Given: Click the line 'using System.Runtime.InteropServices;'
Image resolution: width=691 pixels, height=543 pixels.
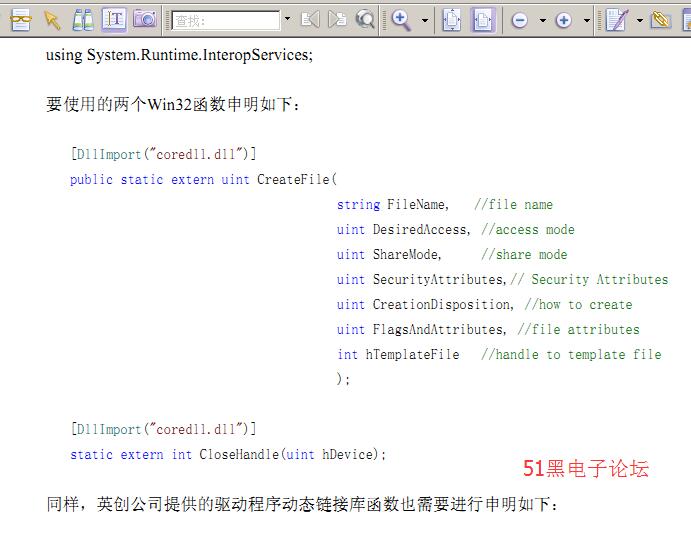Looking at the screenshot, I should [x=179, y=55].
